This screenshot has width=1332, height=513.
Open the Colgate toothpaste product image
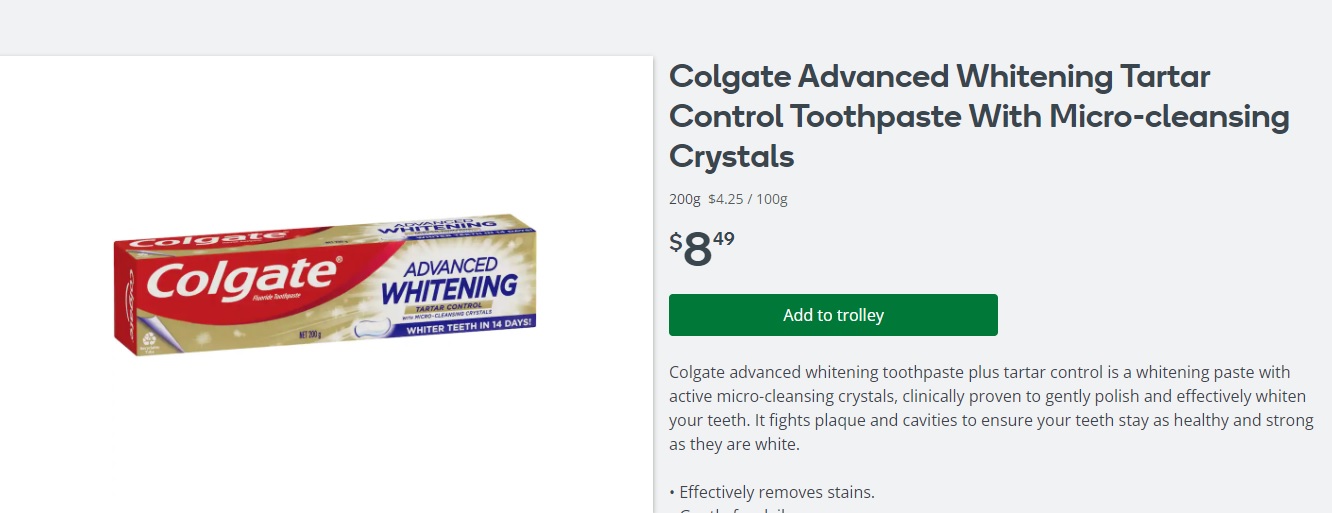[x=326, y=285]
